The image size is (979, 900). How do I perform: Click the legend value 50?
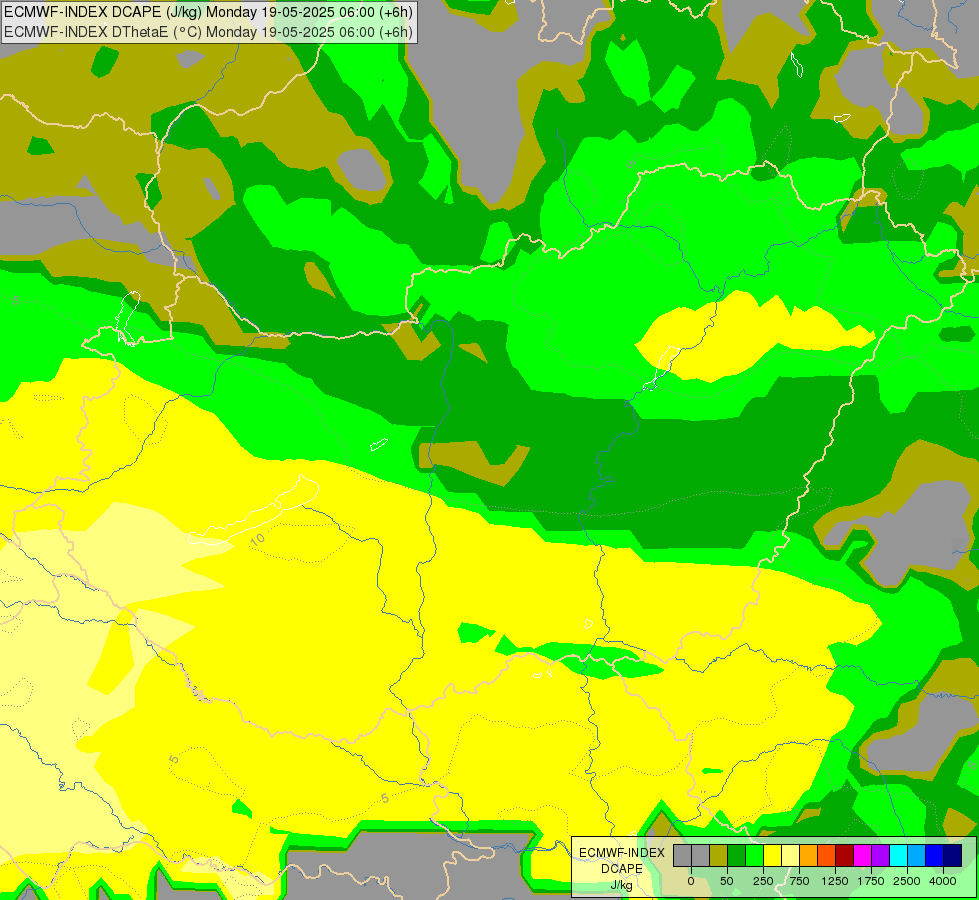[727, 881]
